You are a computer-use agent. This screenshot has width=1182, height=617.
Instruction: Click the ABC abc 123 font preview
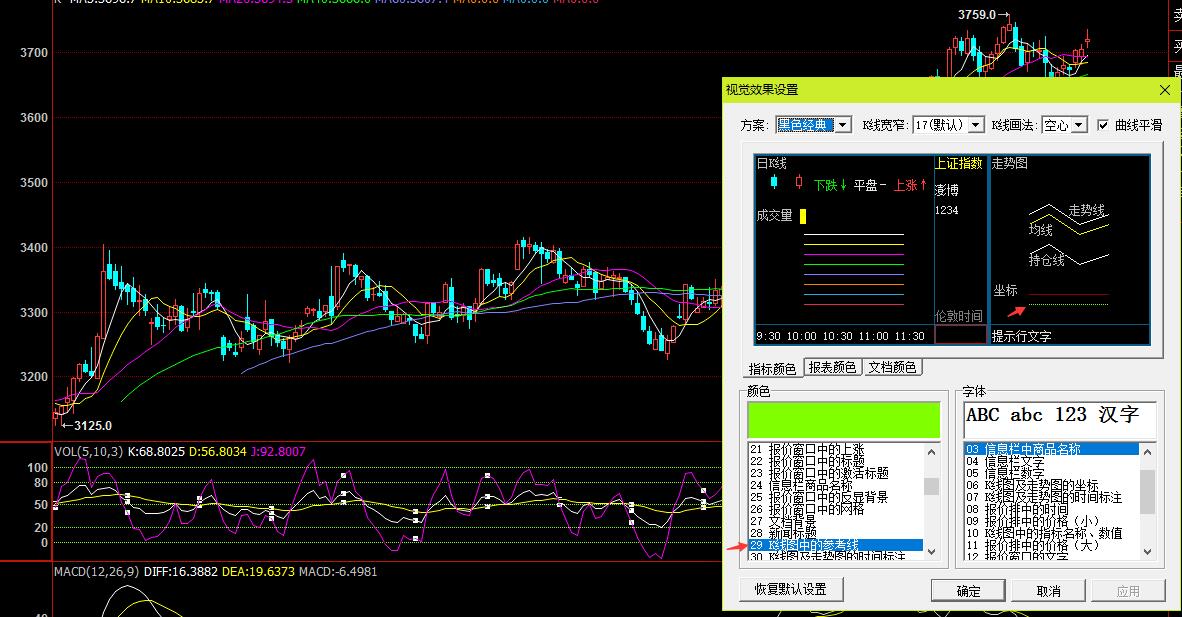point(1059,417)
